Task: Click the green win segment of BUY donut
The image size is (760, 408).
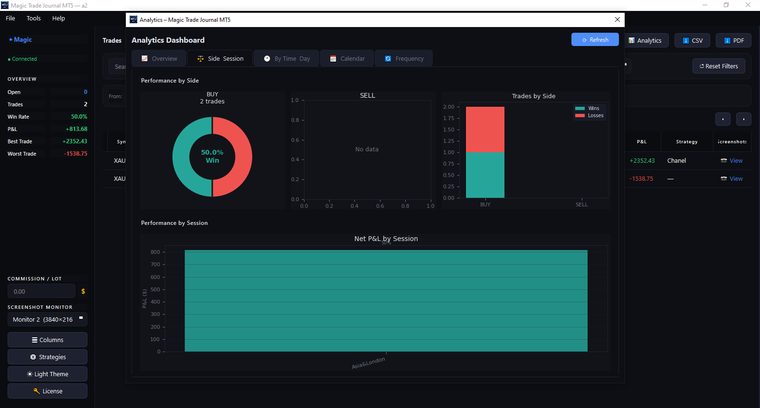Action: coord(180,157)
